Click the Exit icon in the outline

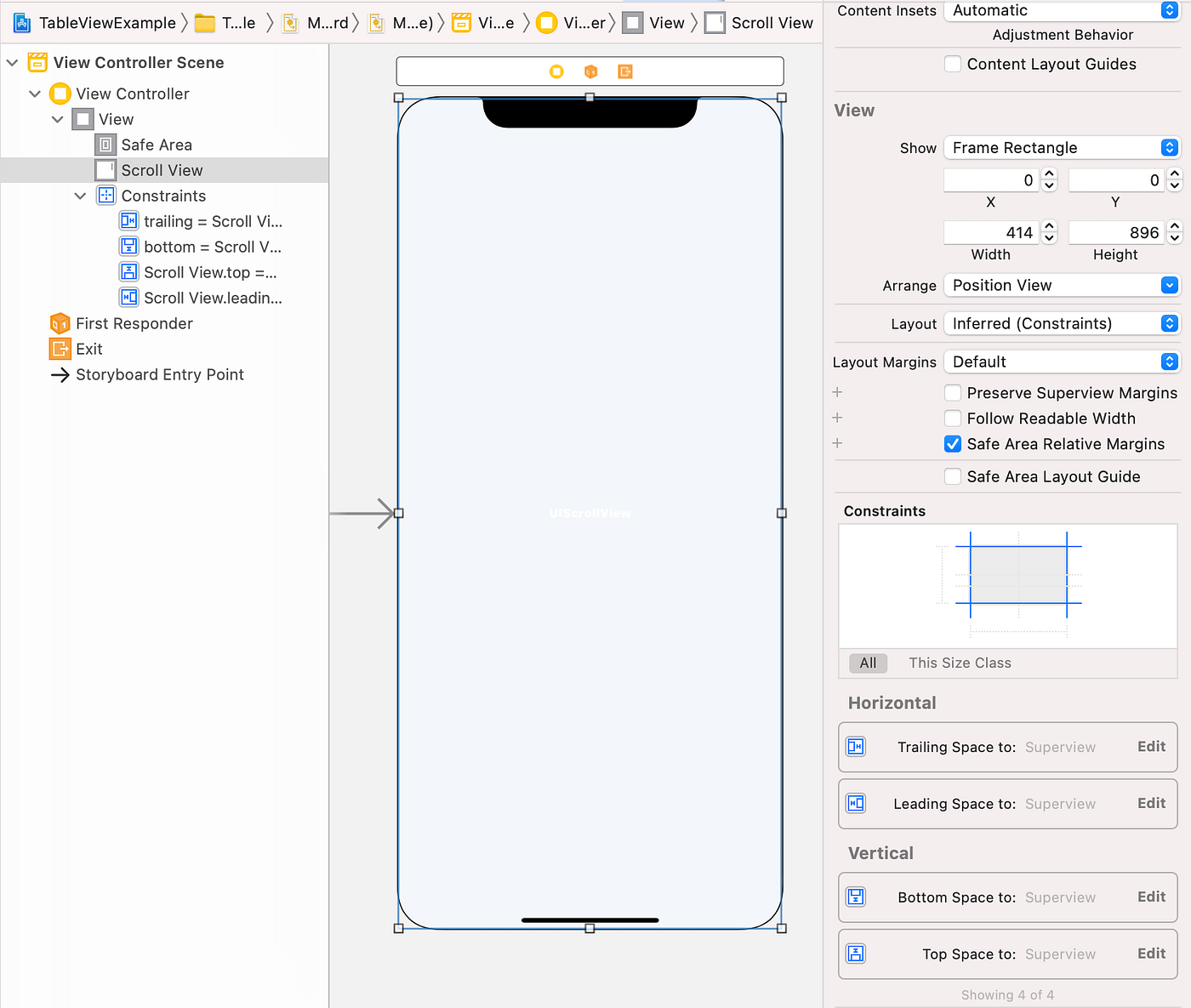point(60,349)
